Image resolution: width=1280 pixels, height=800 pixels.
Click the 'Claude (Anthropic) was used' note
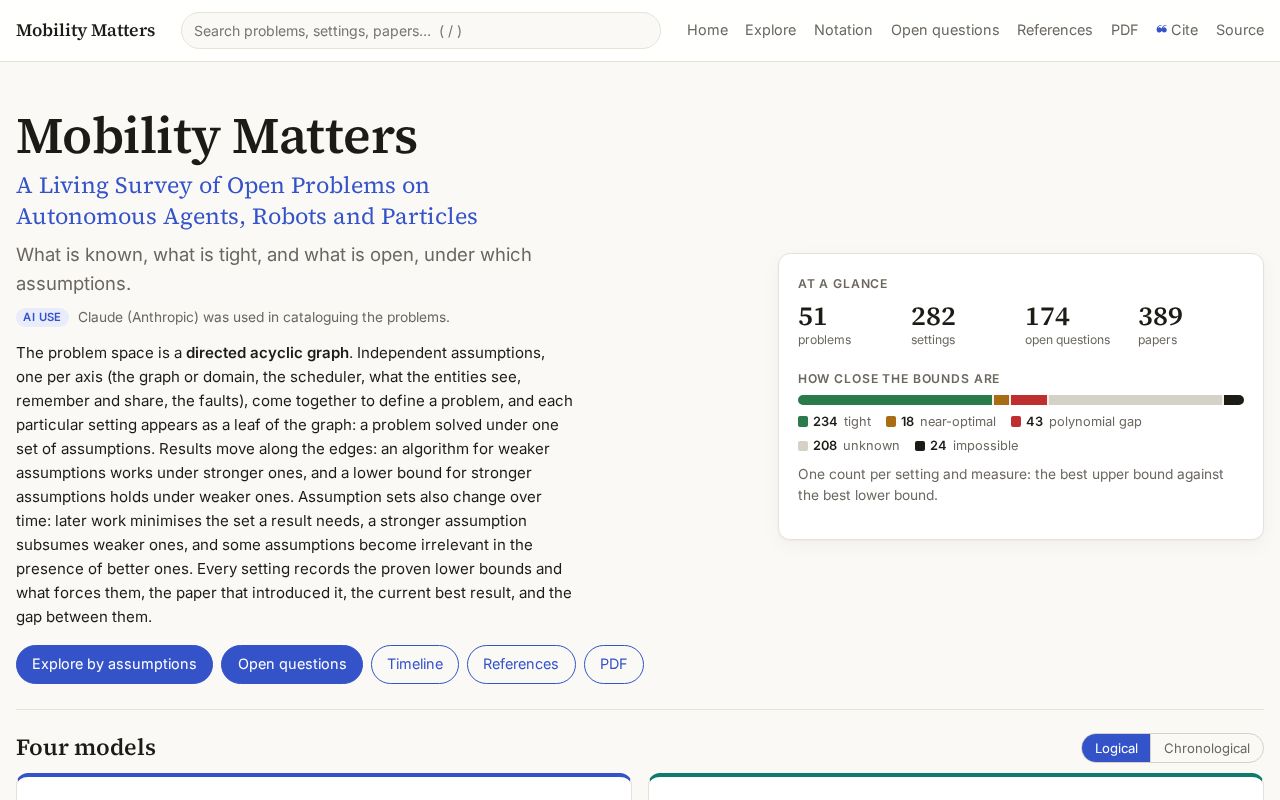tap(264, 317)
